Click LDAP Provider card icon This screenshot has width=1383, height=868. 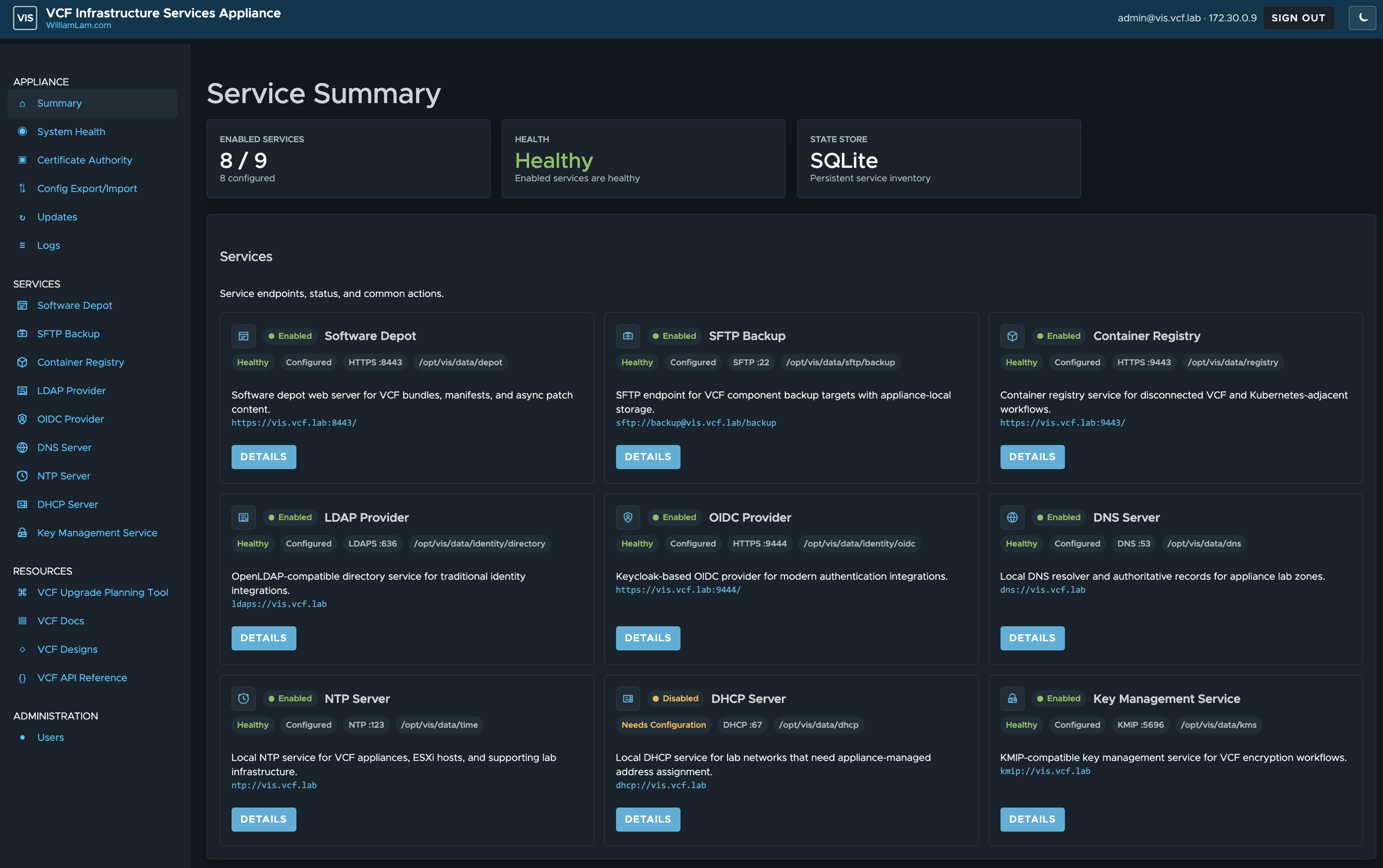[x=244, y=517]
